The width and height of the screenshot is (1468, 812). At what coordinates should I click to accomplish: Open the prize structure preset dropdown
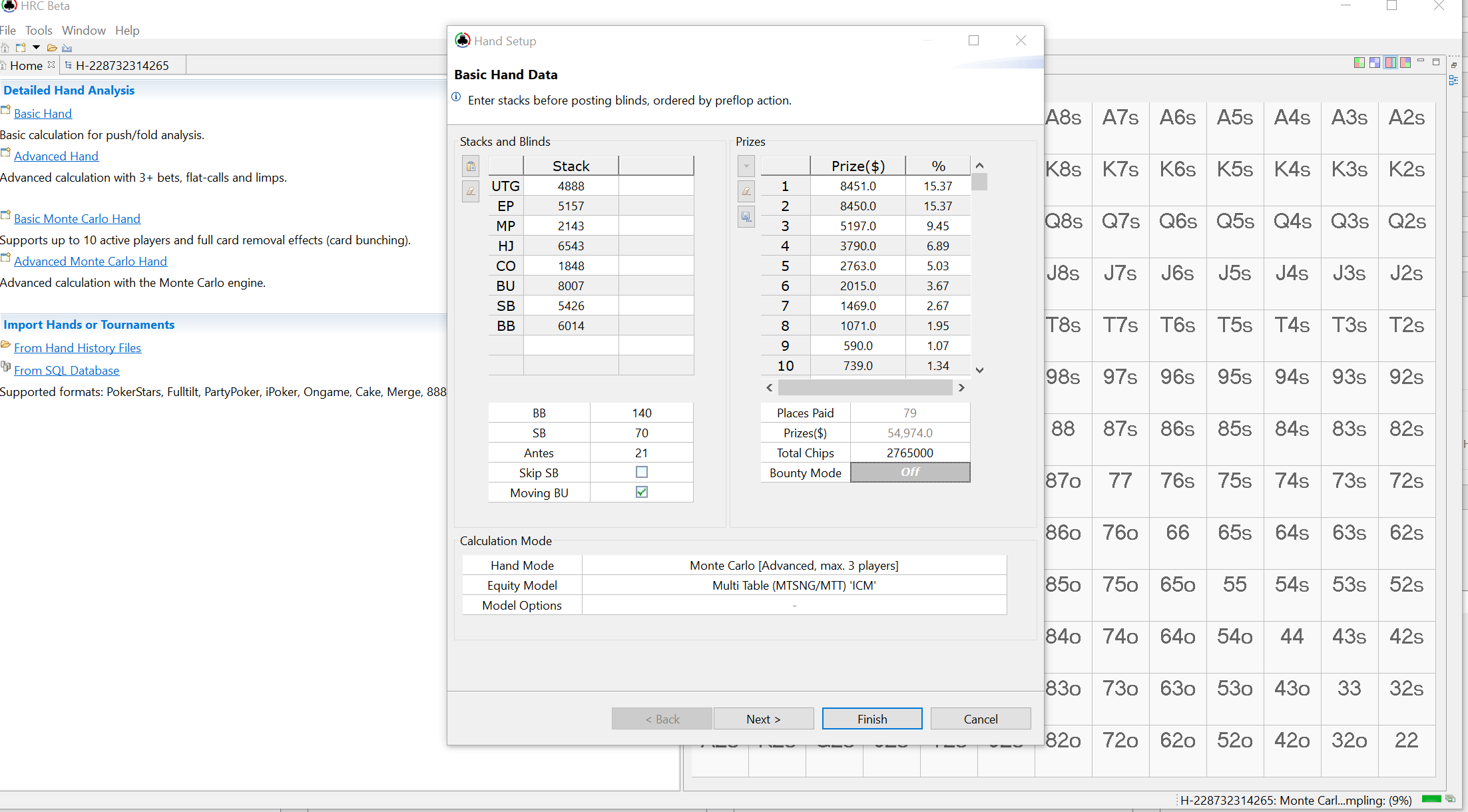(746, 166)
